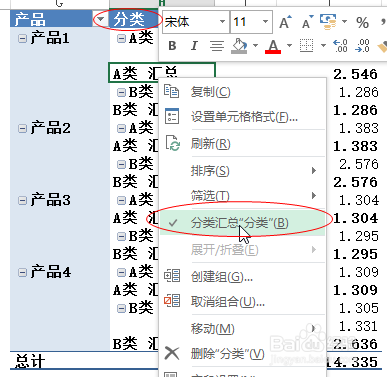Apply percent style format
Image resolution: width=387 pixels, height=377 pixels.
pyautogui.click(x=362, y=23)
